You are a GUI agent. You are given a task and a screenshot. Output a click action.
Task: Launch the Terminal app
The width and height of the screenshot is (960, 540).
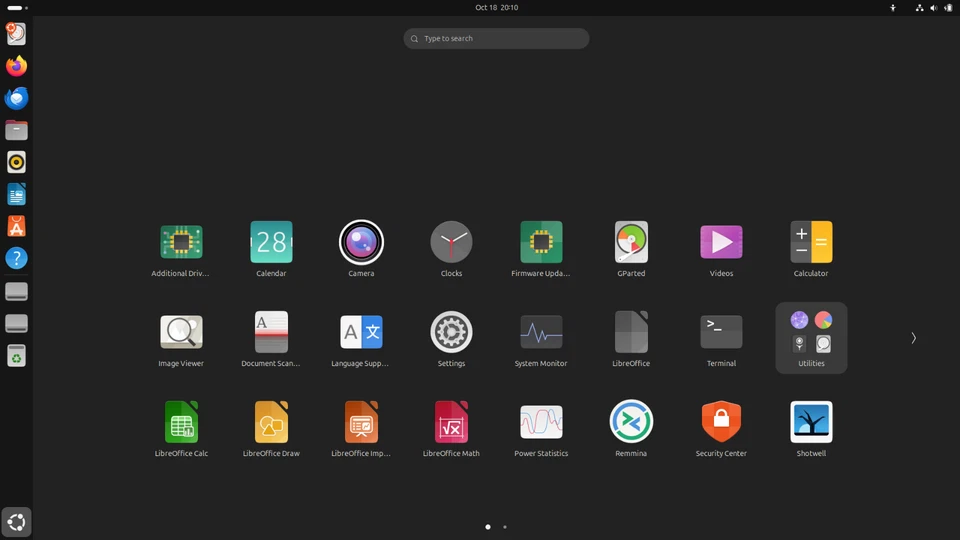coord(721,332)
